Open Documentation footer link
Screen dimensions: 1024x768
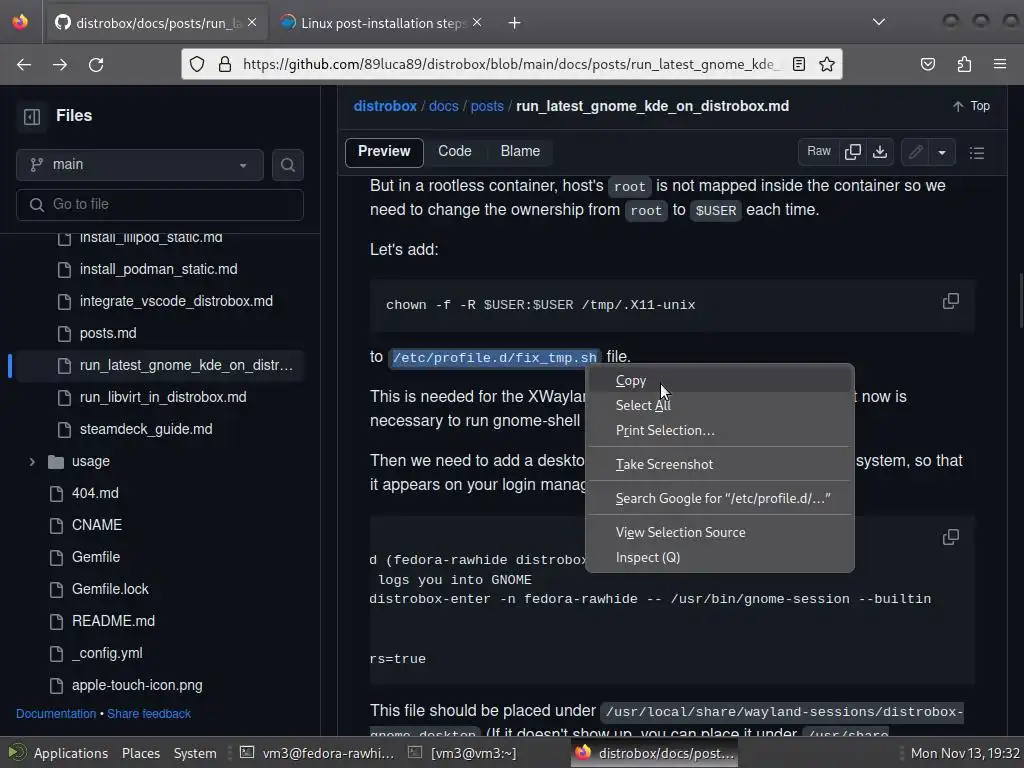coord(56,714)
